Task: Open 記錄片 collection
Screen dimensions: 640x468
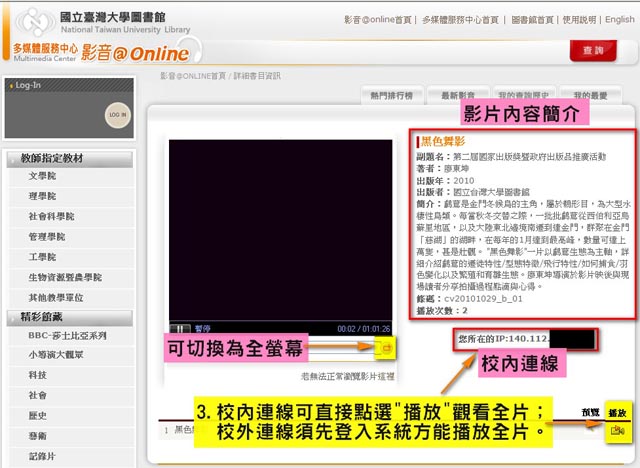Action: pyautogui.click(x=42, y=457)
